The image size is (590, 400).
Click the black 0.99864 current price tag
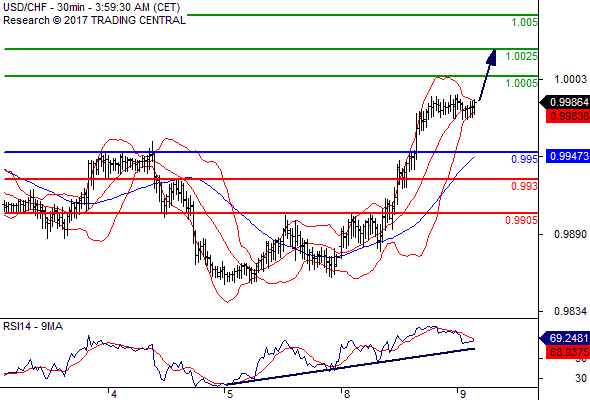[x=565, y=102]
